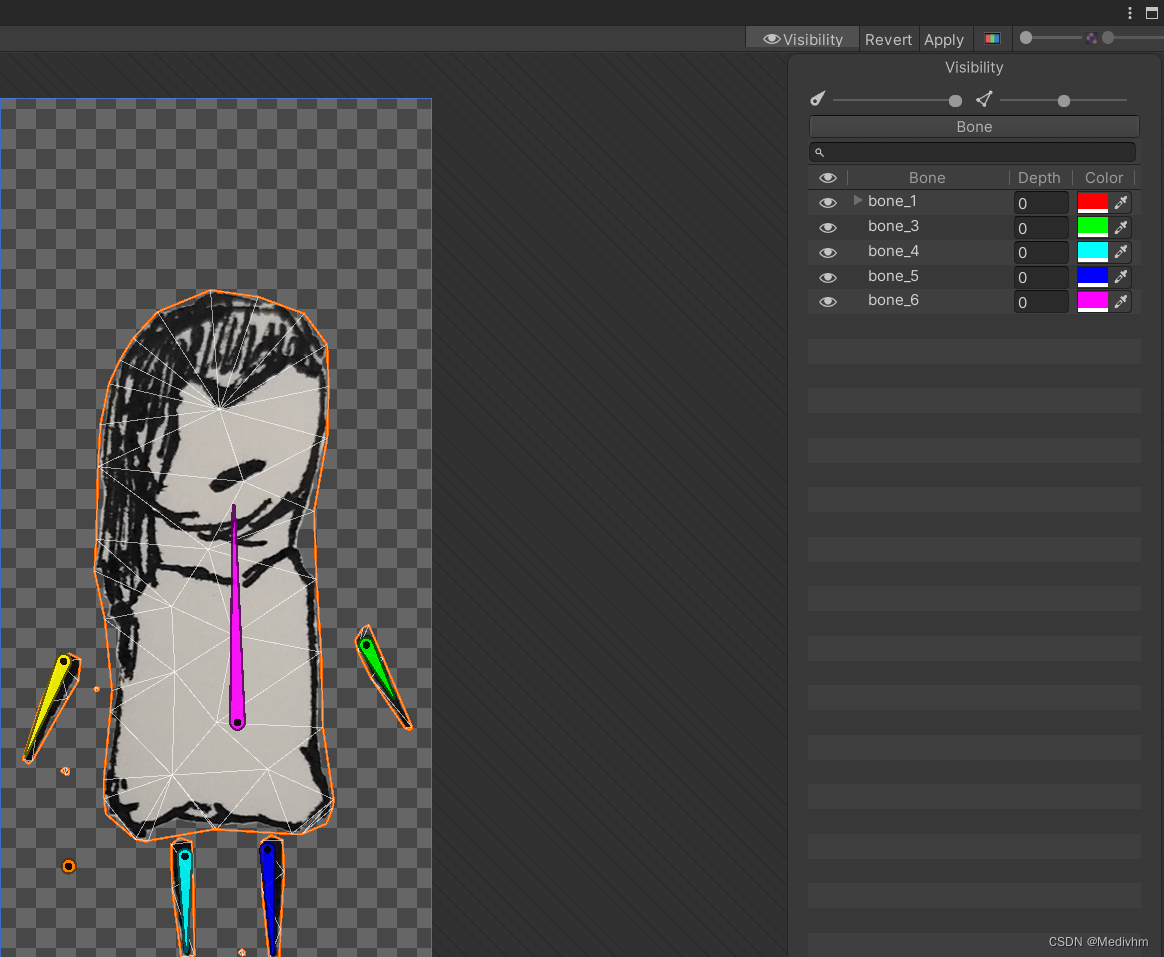The width and height of the screenshot is (1164, 957).
Task: Open the cyan color swatch of bone_4
Action: tap(1092, 252)
